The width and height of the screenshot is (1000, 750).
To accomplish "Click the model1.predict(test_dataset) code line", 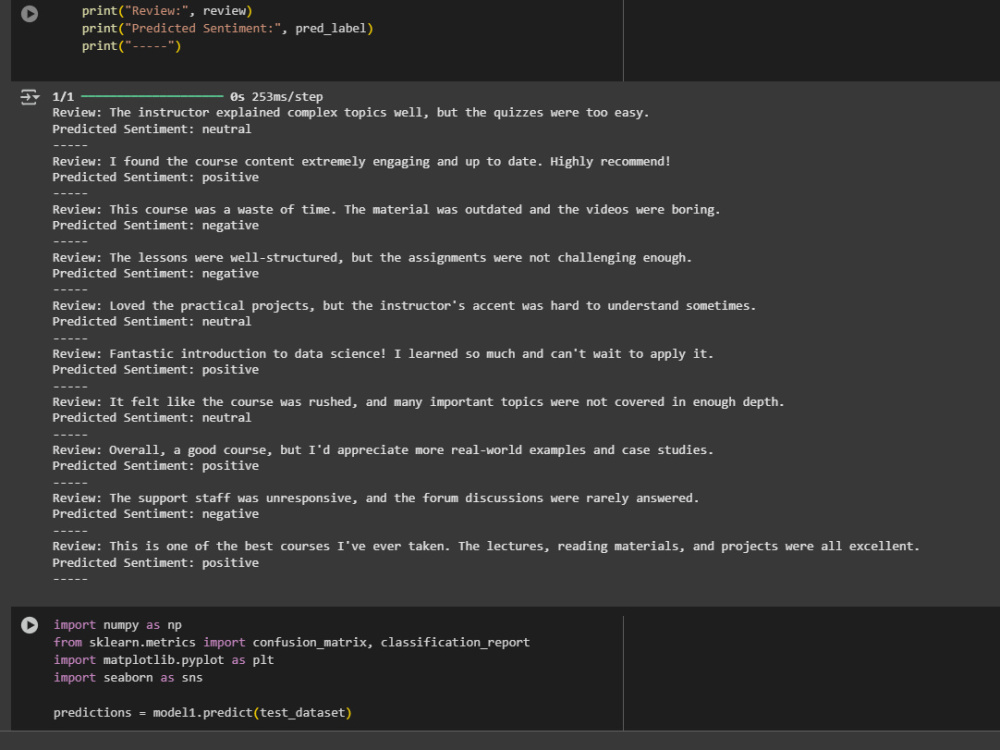I will pos(202,712).
